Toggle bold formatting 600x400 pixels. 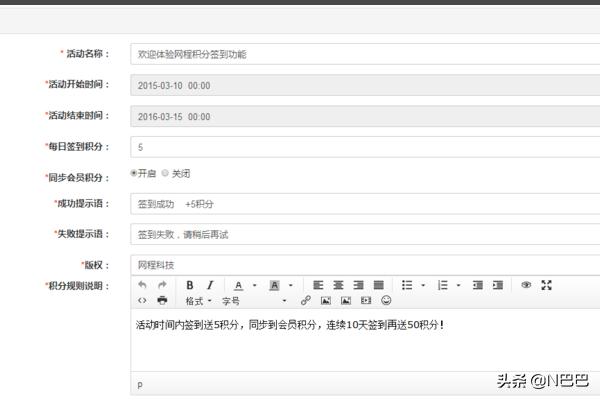tap(190, 285)
